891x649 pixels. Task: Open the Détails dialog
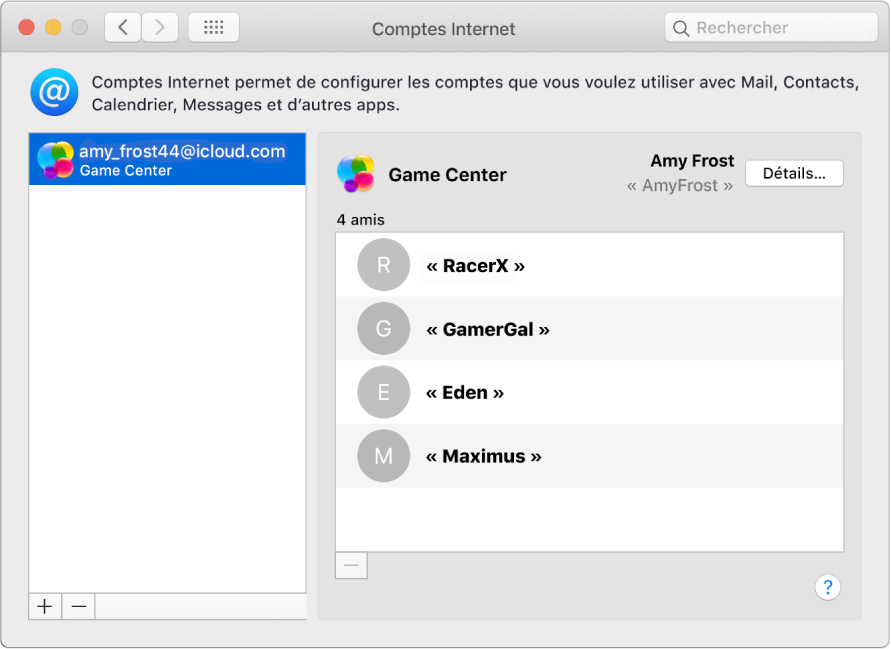[x=794, y=173]
